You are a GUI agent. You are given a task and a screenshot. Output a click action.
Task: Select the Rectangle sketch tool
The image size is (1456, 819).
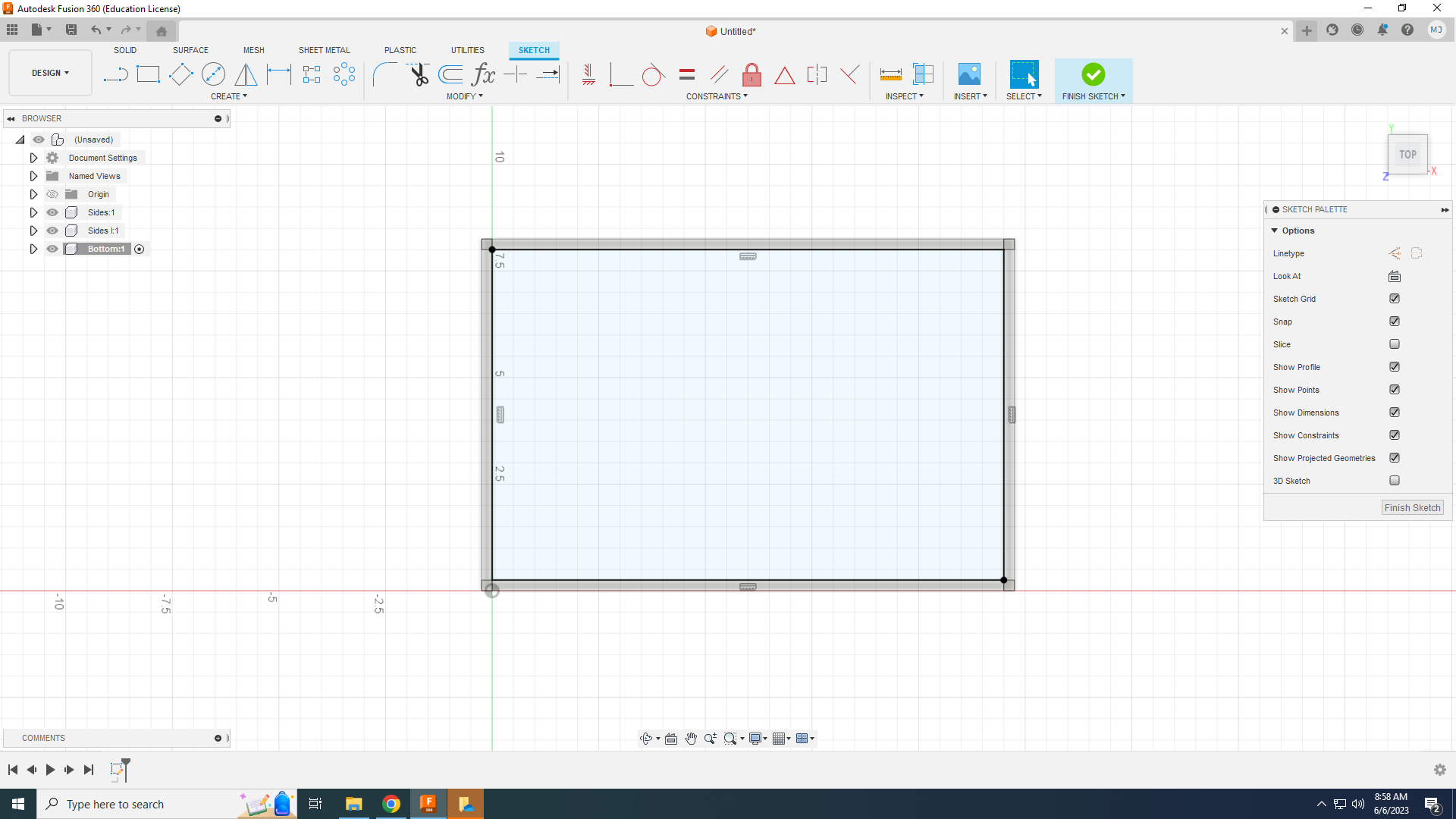click(147, 74)
